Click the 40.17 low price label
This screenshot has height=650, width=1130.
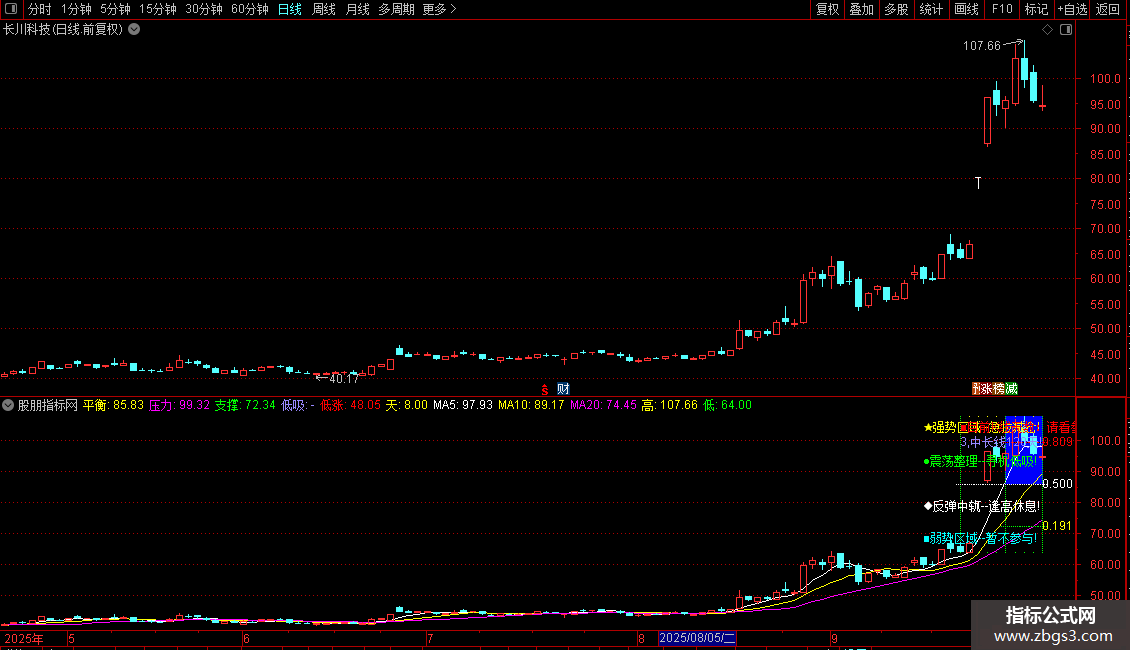[x=344, y=378]
